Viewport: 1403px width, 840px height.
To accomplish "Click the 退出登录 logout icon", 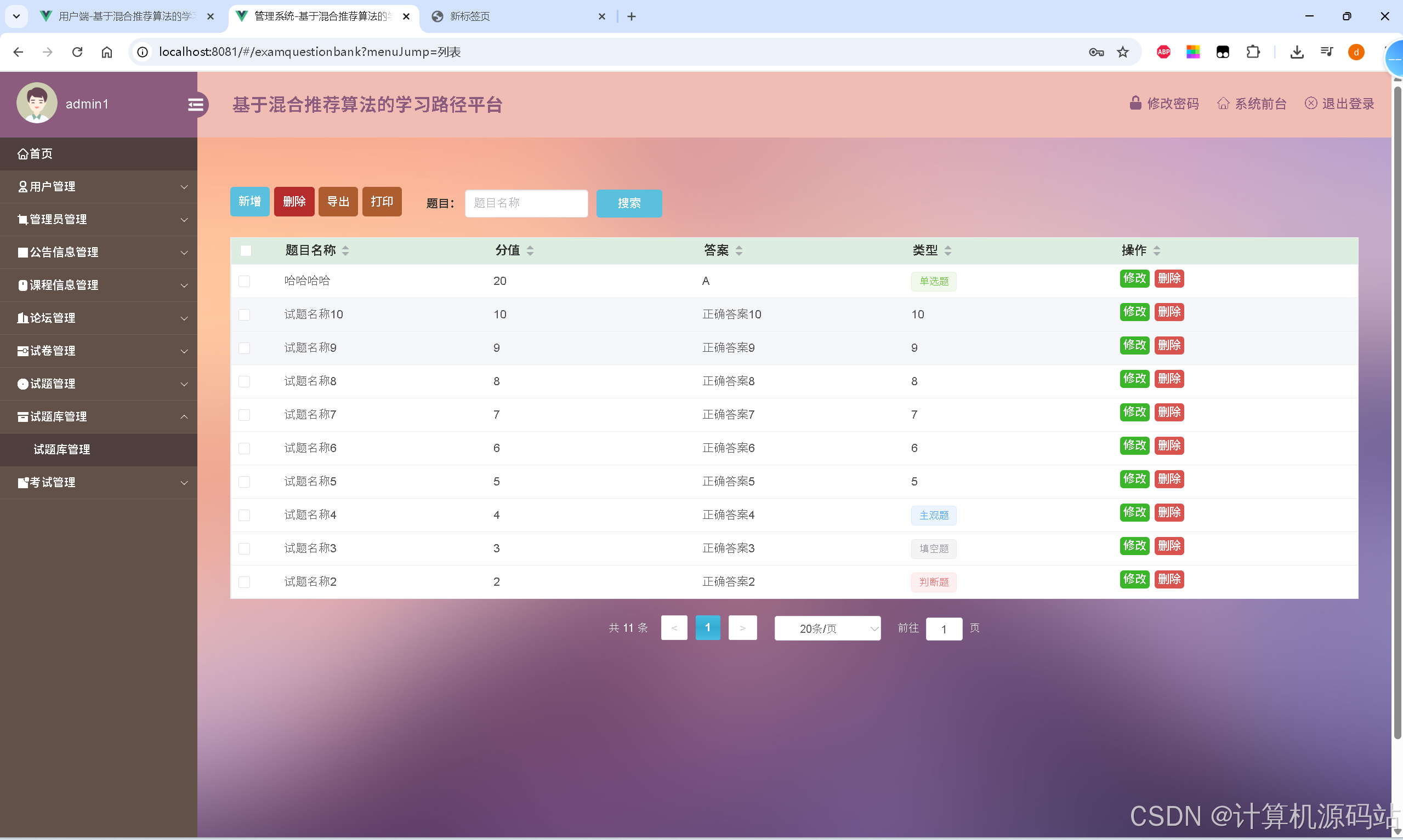I will pos(1312,103).
